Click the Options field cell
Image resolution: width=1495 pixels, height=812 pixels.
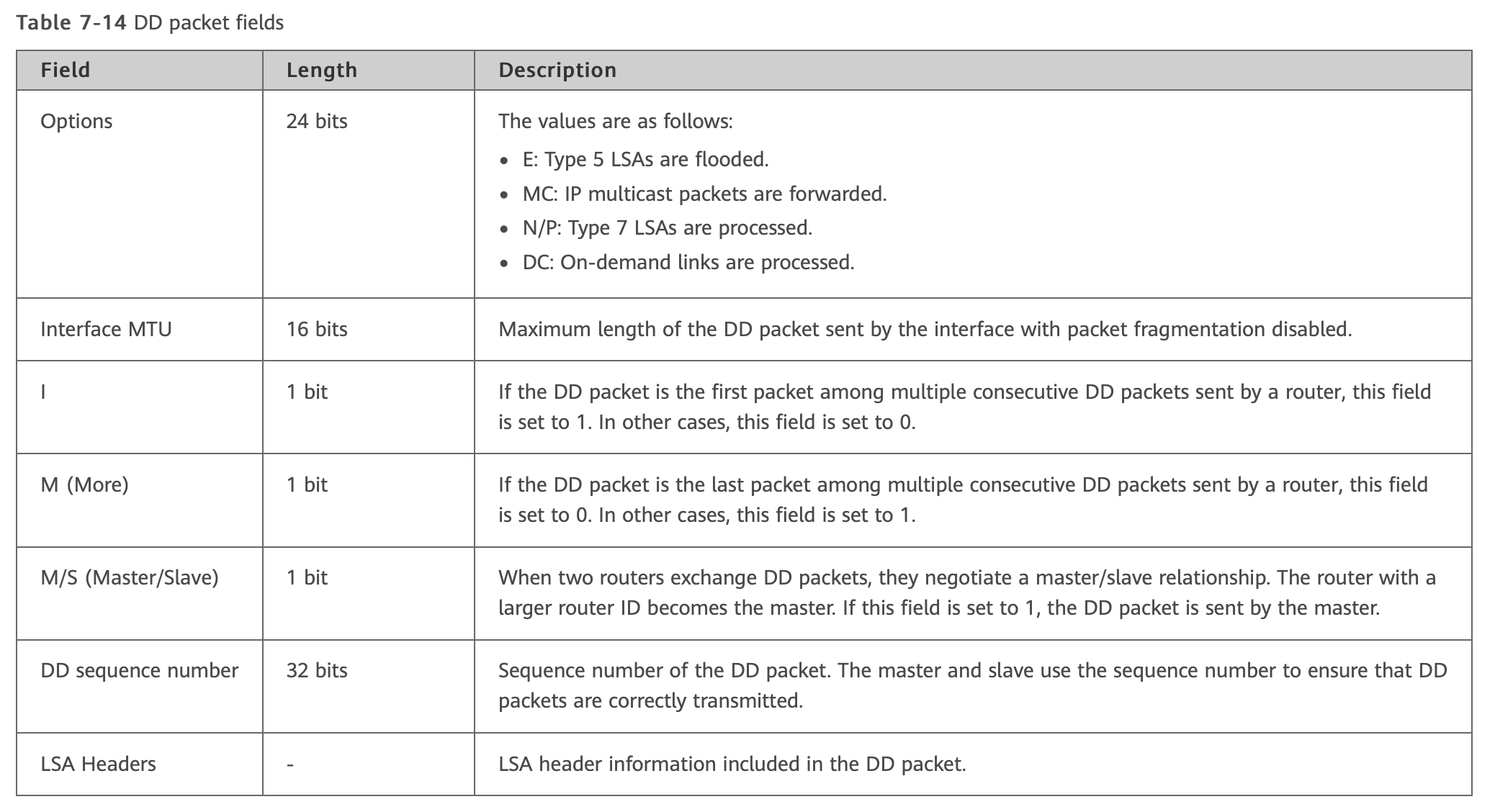click(x=76, y=121)
